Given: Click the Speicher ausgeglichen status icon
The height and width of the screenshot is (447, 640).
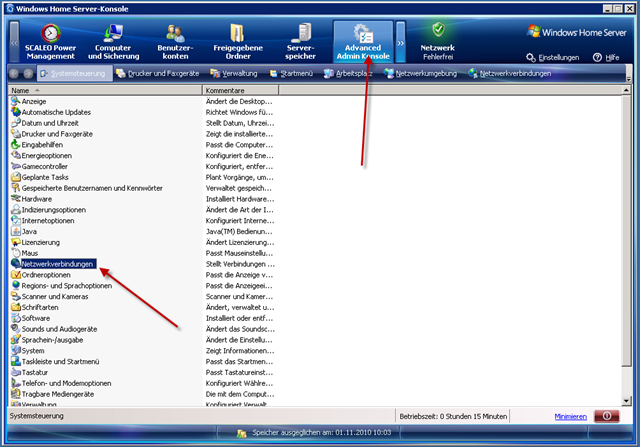Looking at the screenshot, I should 242,433.
